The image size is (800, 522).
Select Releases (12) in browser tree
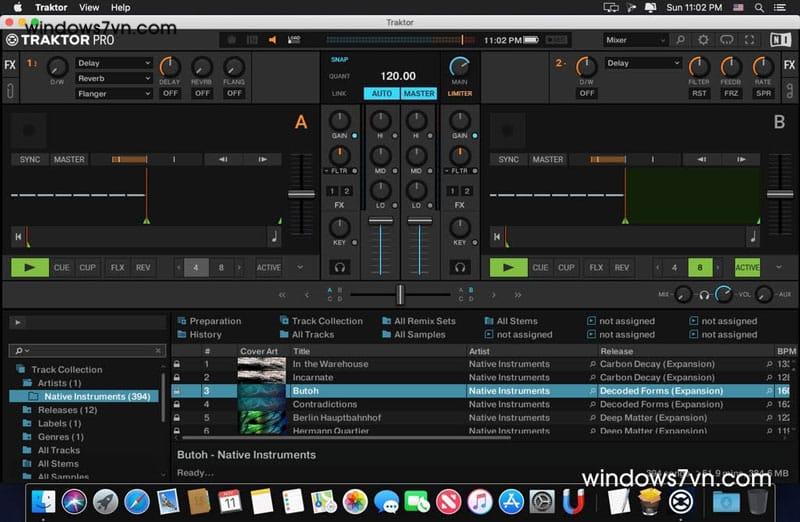point(67,410)
